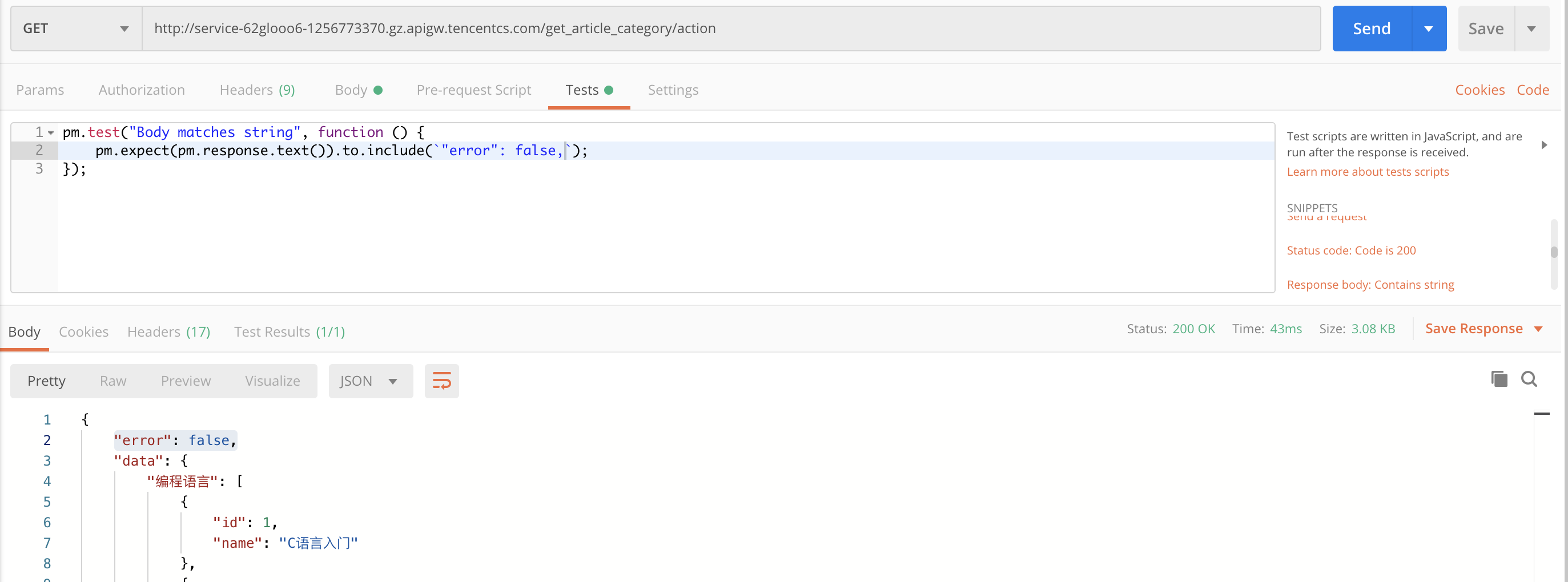Open the request Headers (9) tab
The width and height of the screenshot is (1568, 582).
(x=258, y=90)
